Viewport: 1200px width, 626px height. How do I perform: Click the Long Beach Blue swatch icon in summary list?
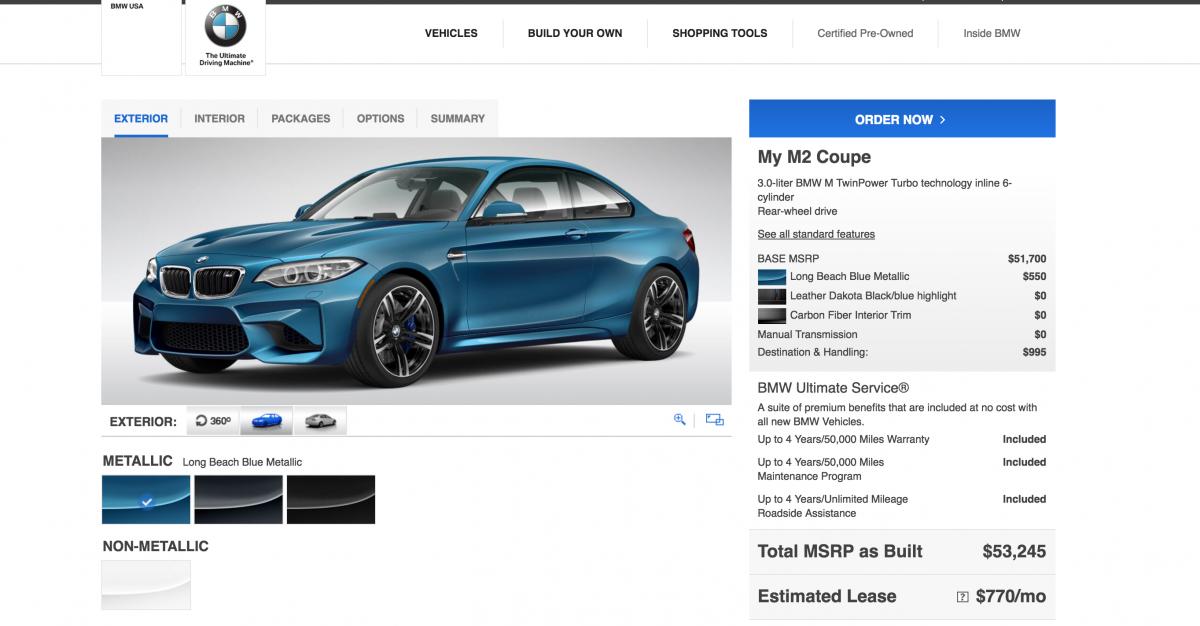(x=770, y=276)
